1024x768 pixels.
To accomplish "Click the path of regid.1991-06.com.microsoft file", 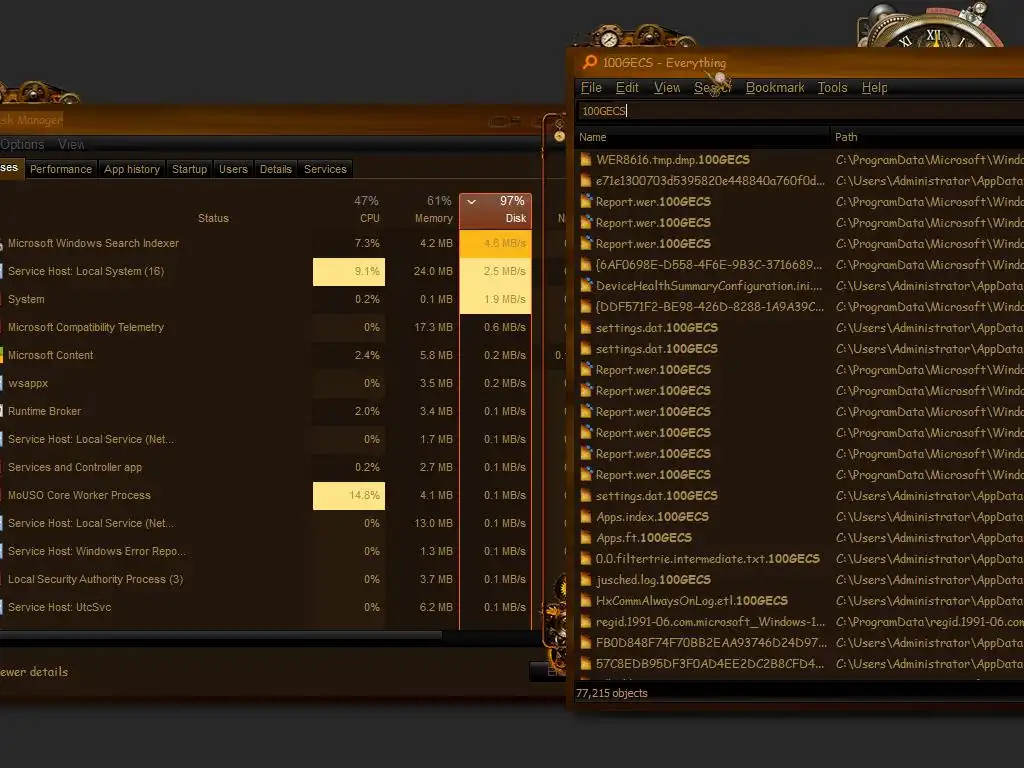I will pos(929,622).
